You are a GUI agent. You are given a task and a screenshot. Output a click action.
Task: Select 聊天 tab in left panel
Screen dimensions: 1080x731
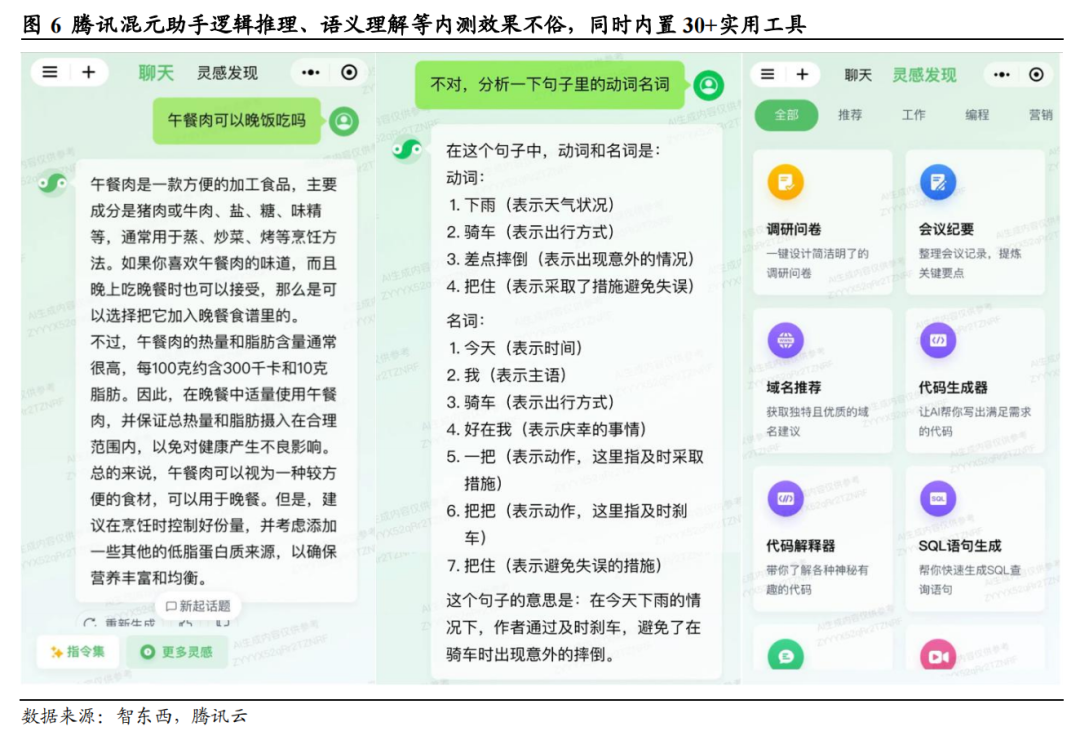point(156,73)
